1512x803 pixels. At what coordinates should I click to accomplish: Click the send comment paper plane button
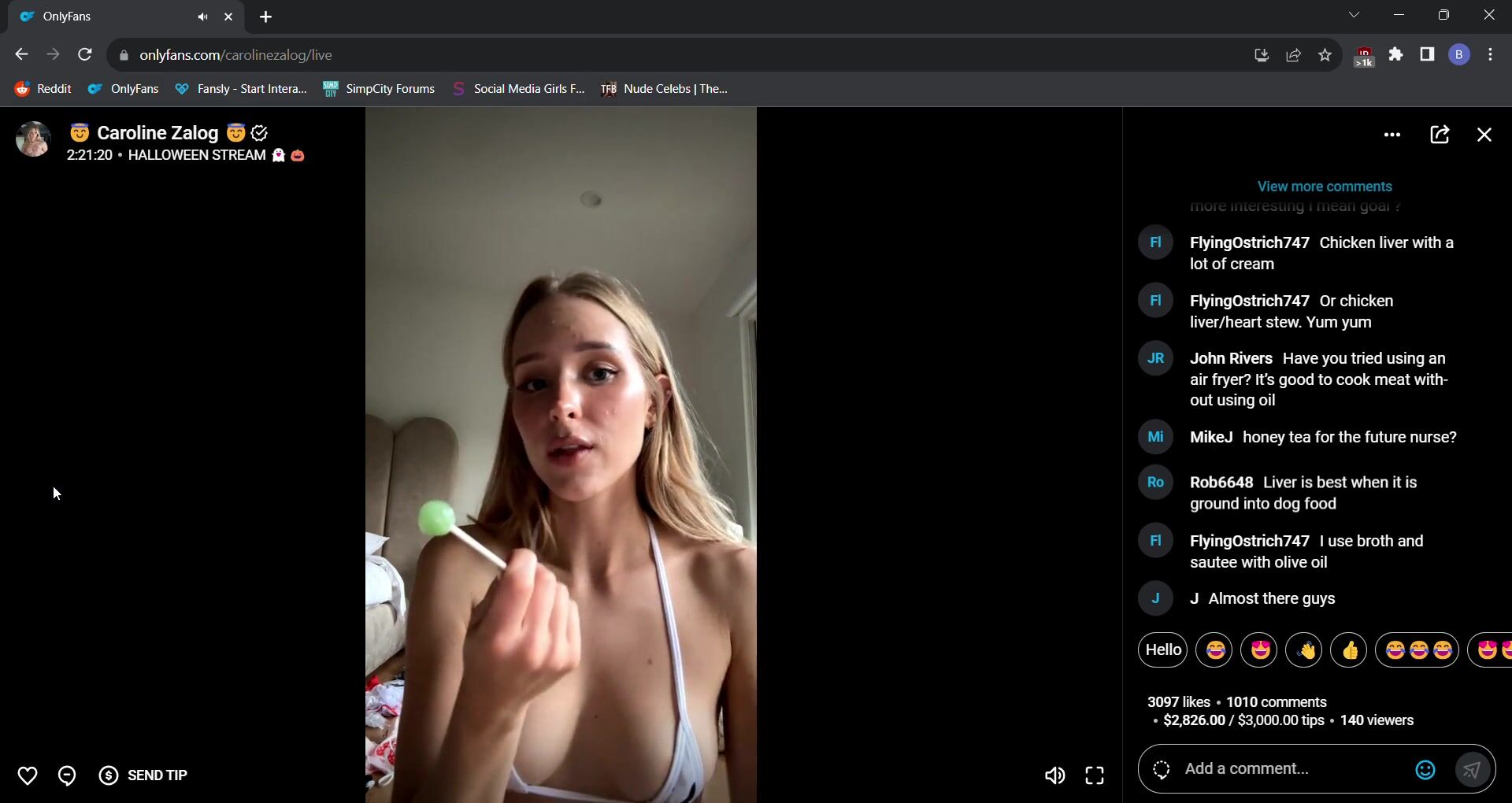(1471, 770)
